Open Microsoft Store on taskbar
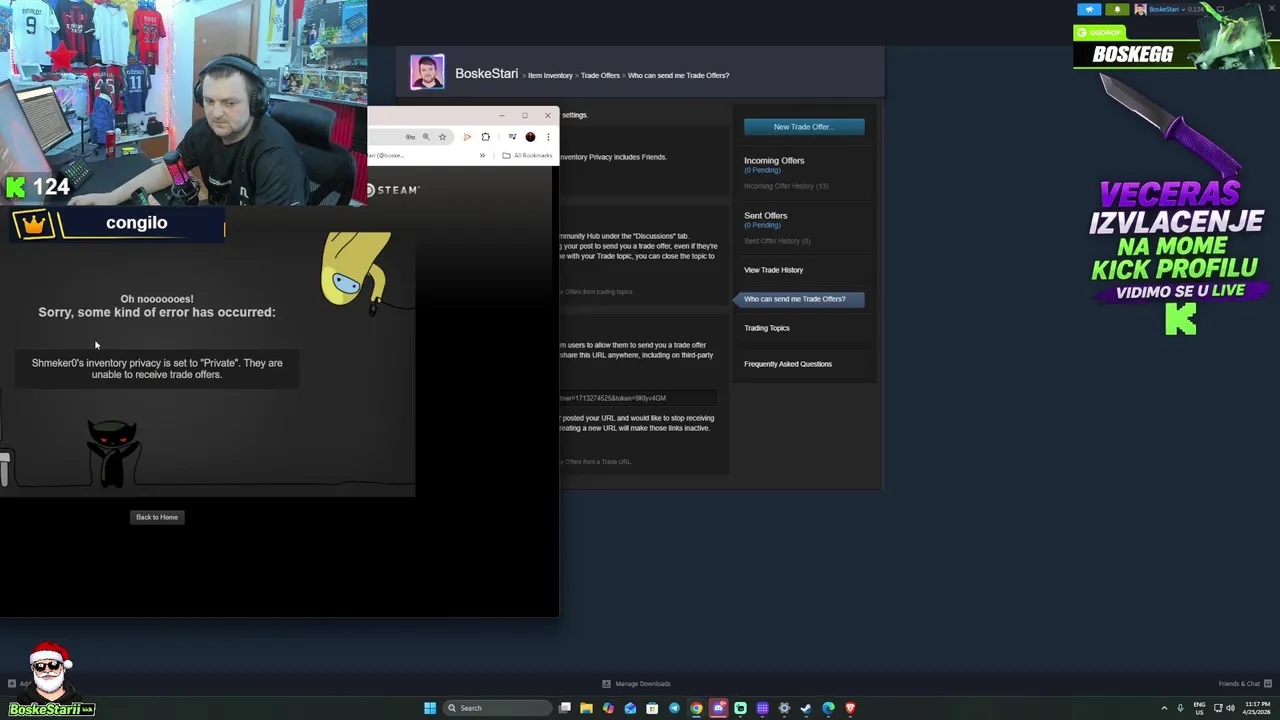This screenshot has width=1280, height=720. [x=652, y=708]
